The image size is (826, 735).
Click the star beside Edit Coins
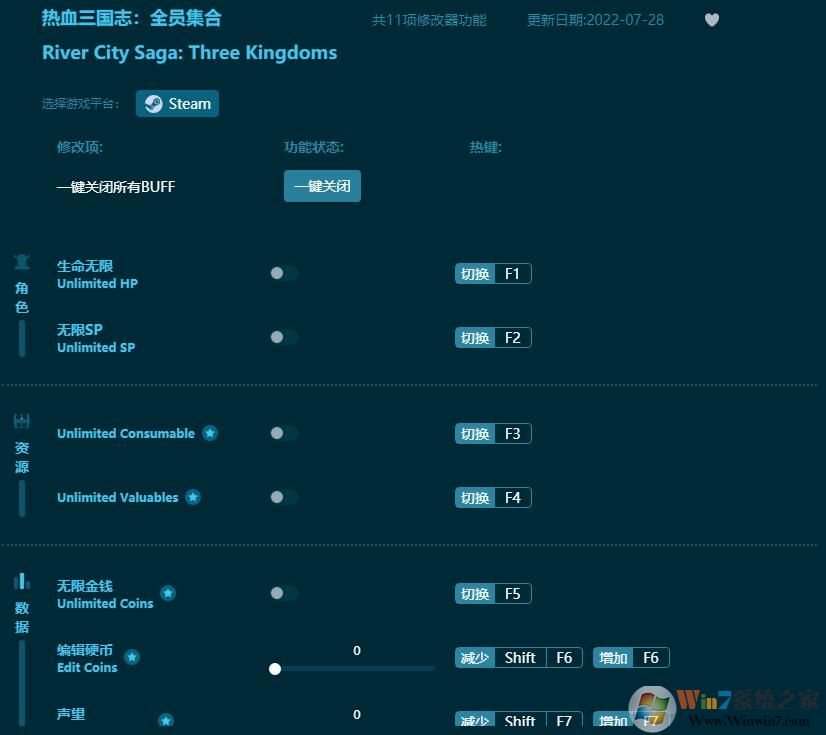coord(132,657)
